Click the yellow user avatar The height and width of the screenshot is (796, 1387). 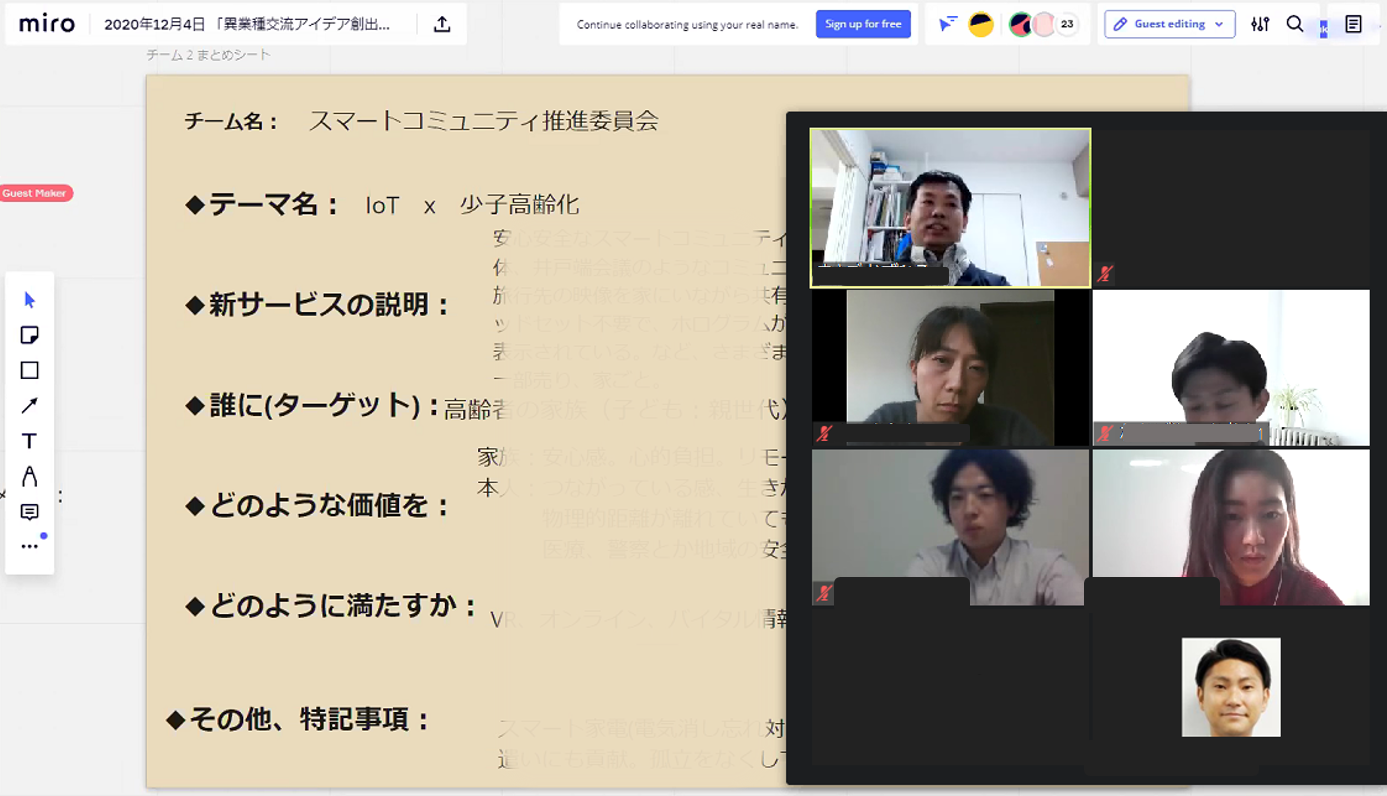pos(981,25)
